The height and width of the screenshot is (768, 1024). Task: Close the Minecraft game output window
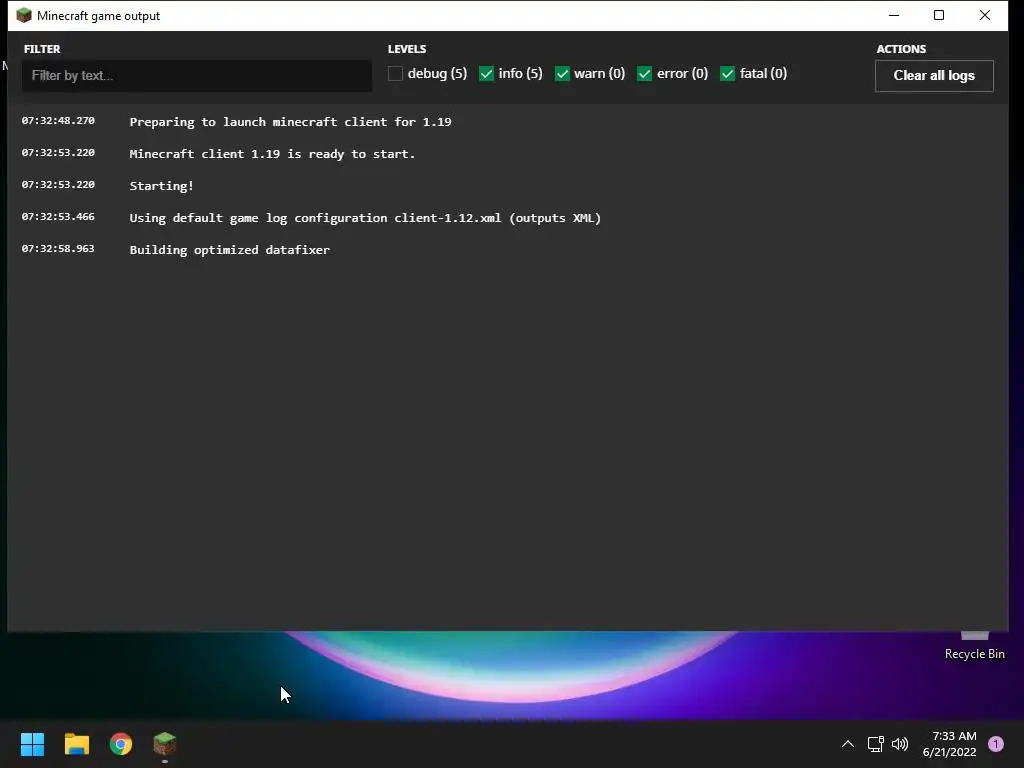click(x=985, y=15)
